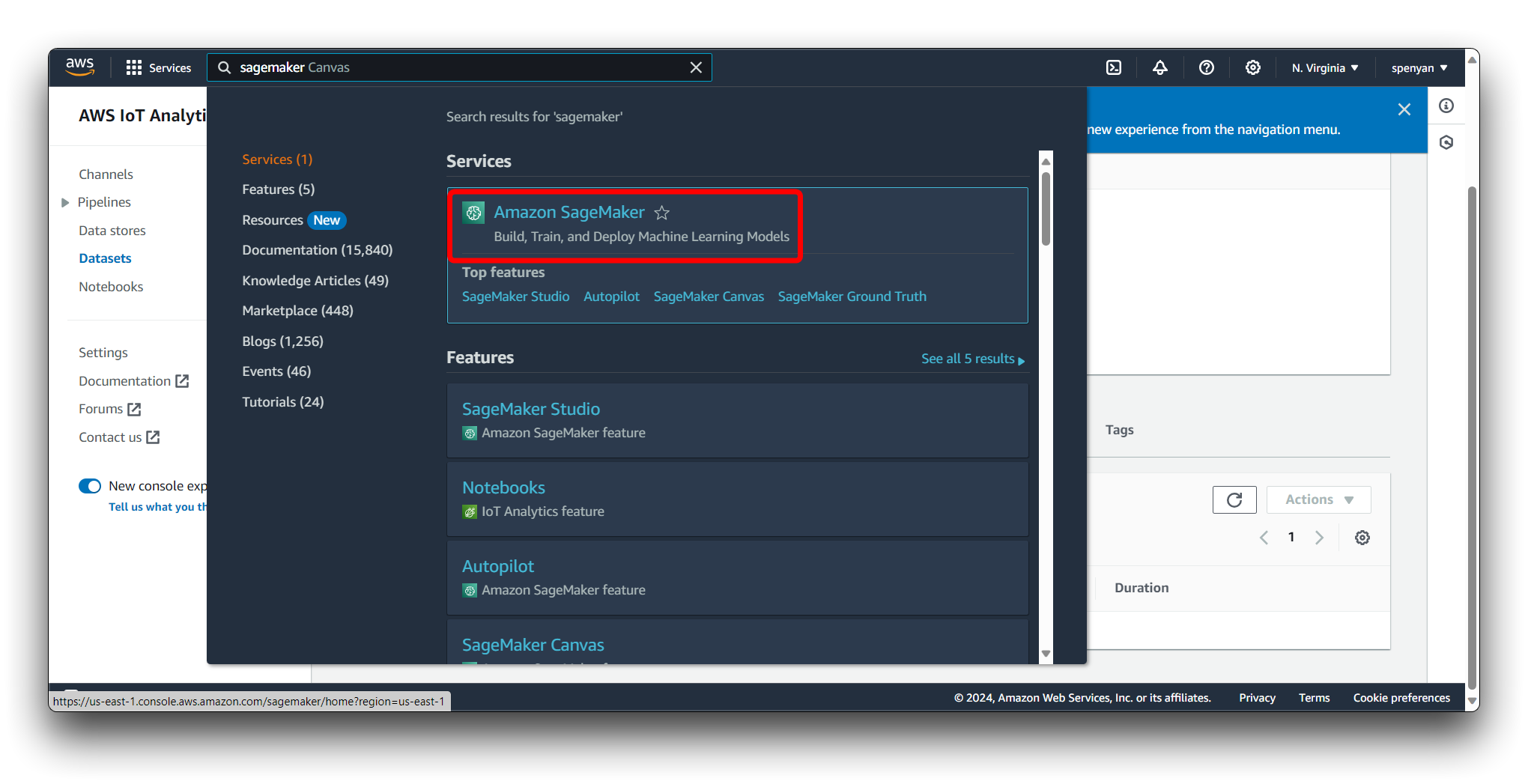The height and width of the screenshot is (784, 1528).
Task: Click the Duration column header
Action: tap(1142, 588)
